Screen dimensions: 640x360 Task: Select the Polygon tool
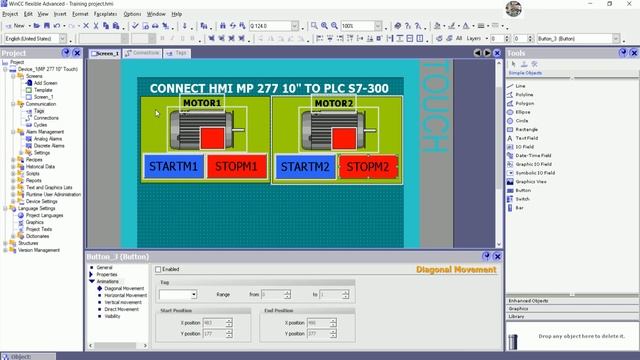pos(524,103)
